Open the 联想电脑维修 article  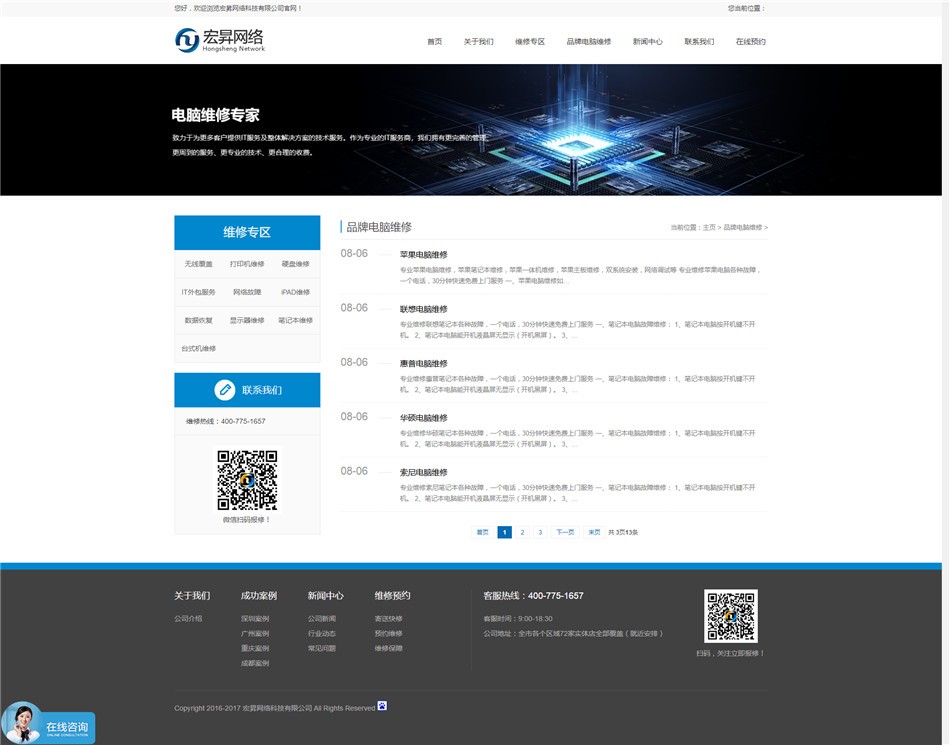tap(424, 309)
